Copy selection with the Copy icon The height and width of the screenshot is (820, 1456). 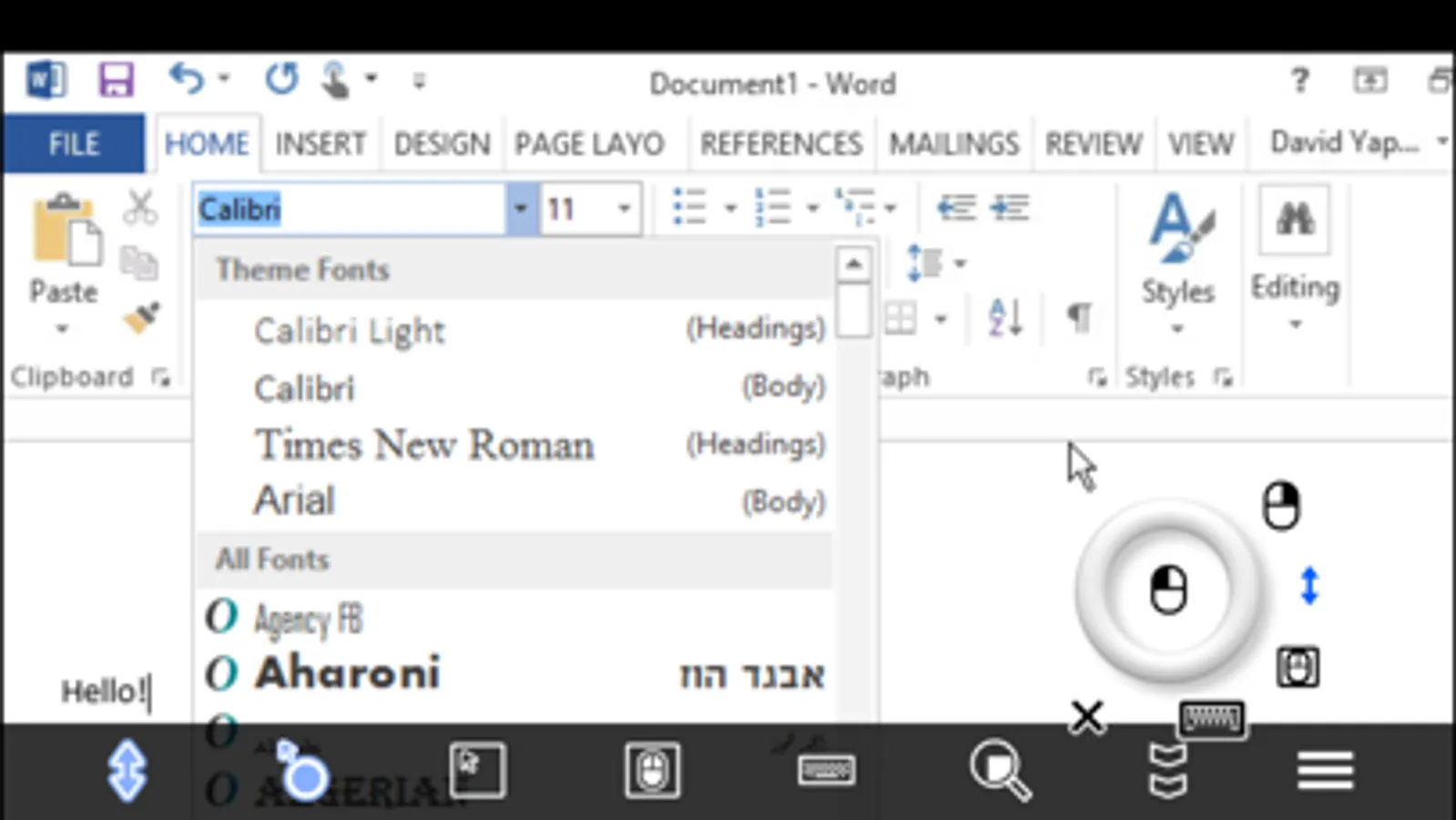point(139,263)
